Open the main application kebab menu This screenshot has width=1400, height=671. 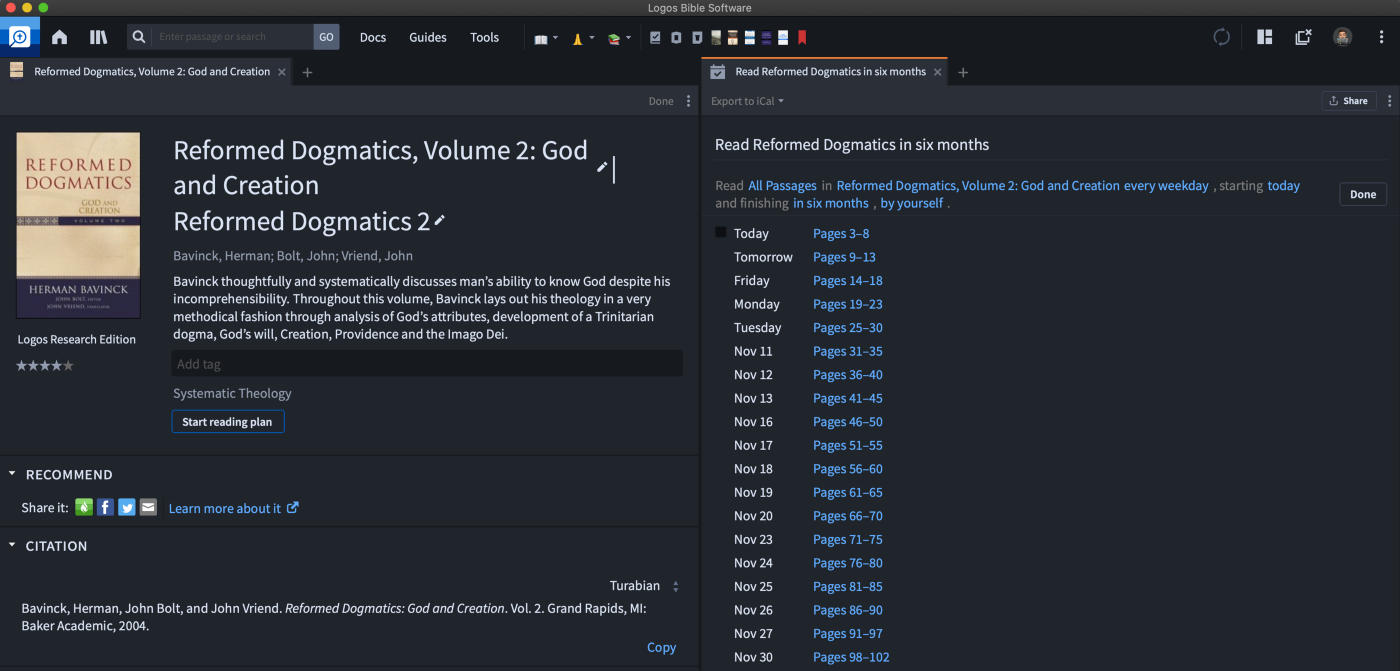1382,37
